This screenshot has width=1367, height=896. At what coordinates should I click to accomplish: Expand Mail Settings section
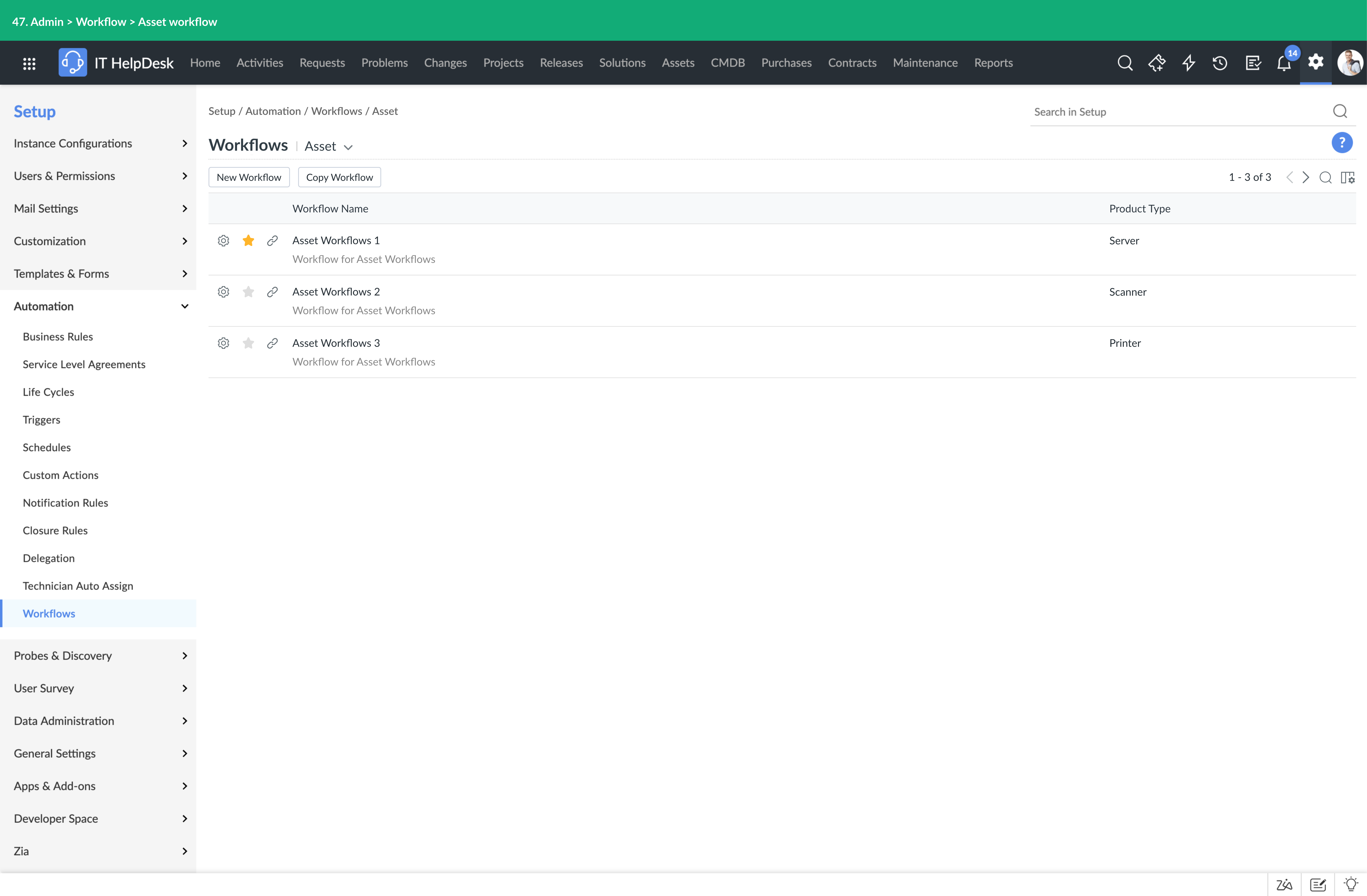click(98, 209)
